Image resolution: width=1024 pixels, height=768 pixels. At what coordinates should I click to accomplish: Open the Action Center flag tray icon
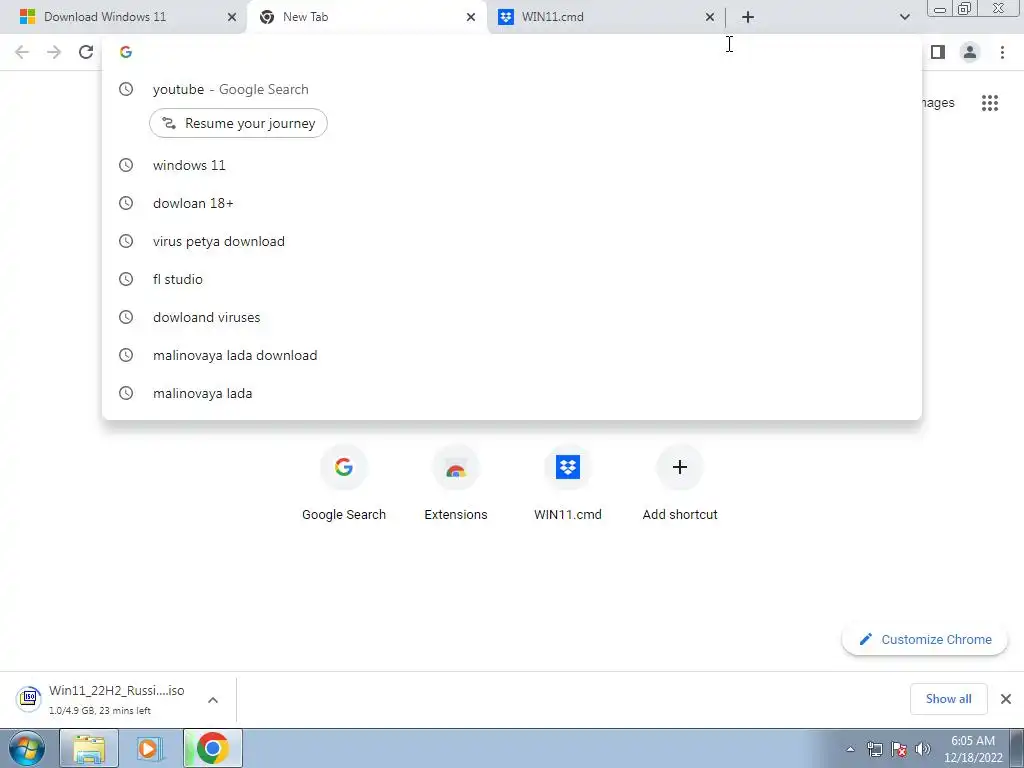tap(899, 749)
